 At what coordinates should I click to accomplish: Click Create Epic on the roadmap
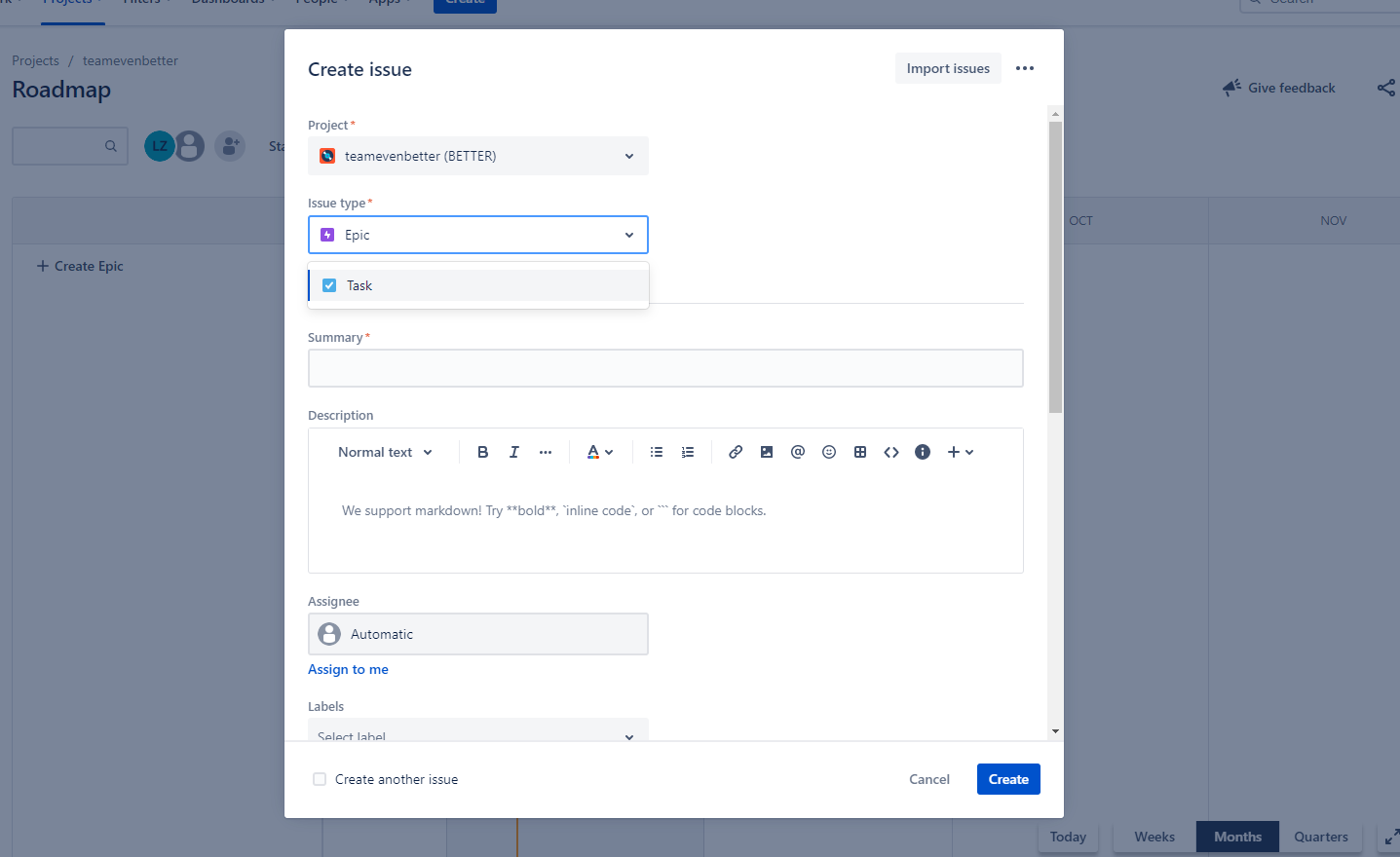point(80,266)
